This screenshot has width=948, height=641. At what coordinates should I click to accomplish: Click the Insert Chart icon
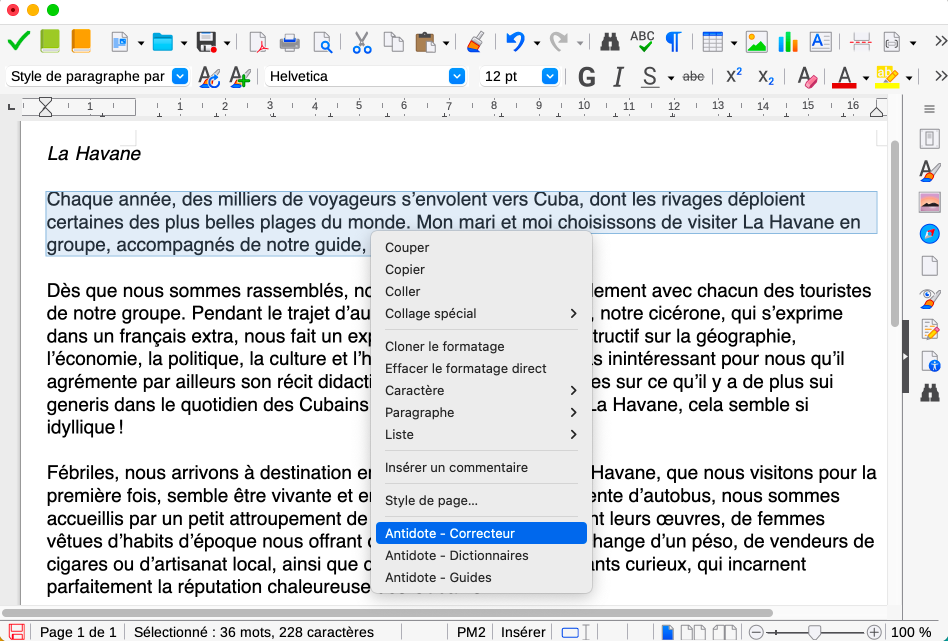coord(788,42)
